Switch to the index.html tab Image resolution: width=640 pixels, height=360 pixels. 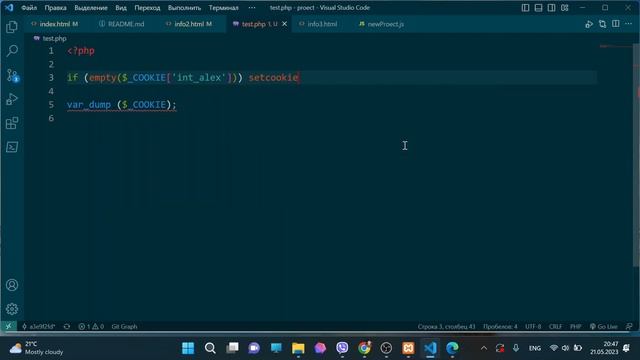[54, 24]
